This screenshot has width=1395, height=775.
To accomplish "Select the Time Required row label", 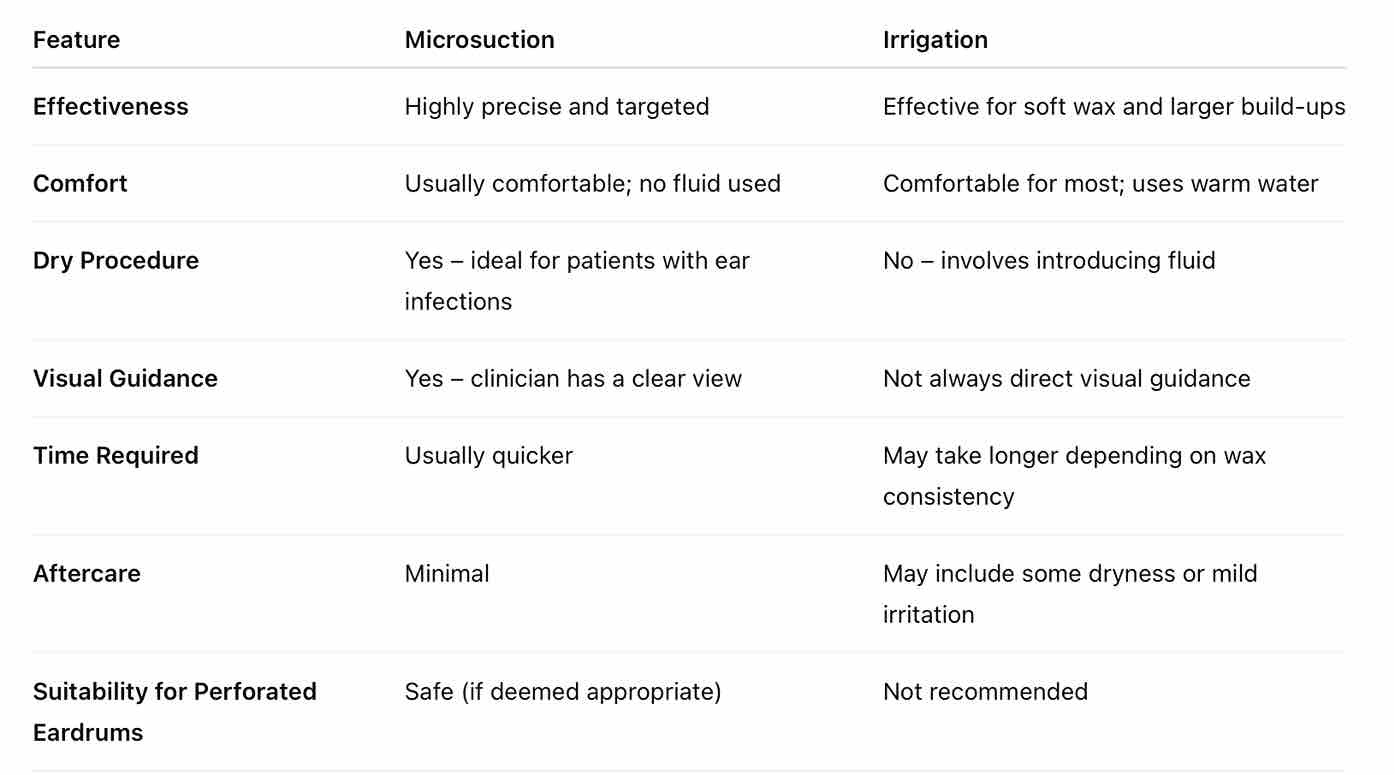I will click(x=116, y=456).
